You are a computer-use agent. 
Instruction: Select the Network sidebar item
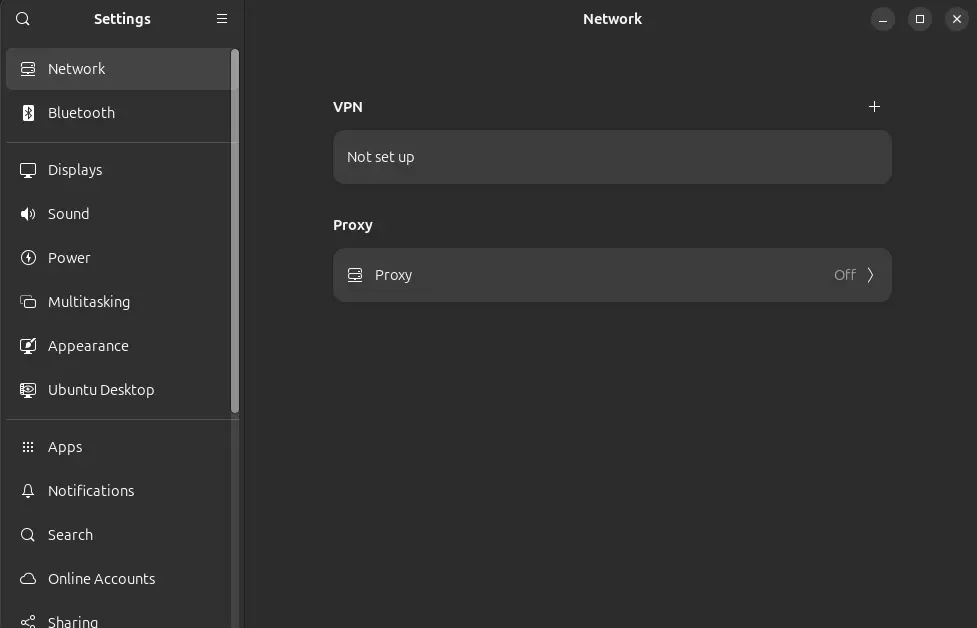[77, 69]
